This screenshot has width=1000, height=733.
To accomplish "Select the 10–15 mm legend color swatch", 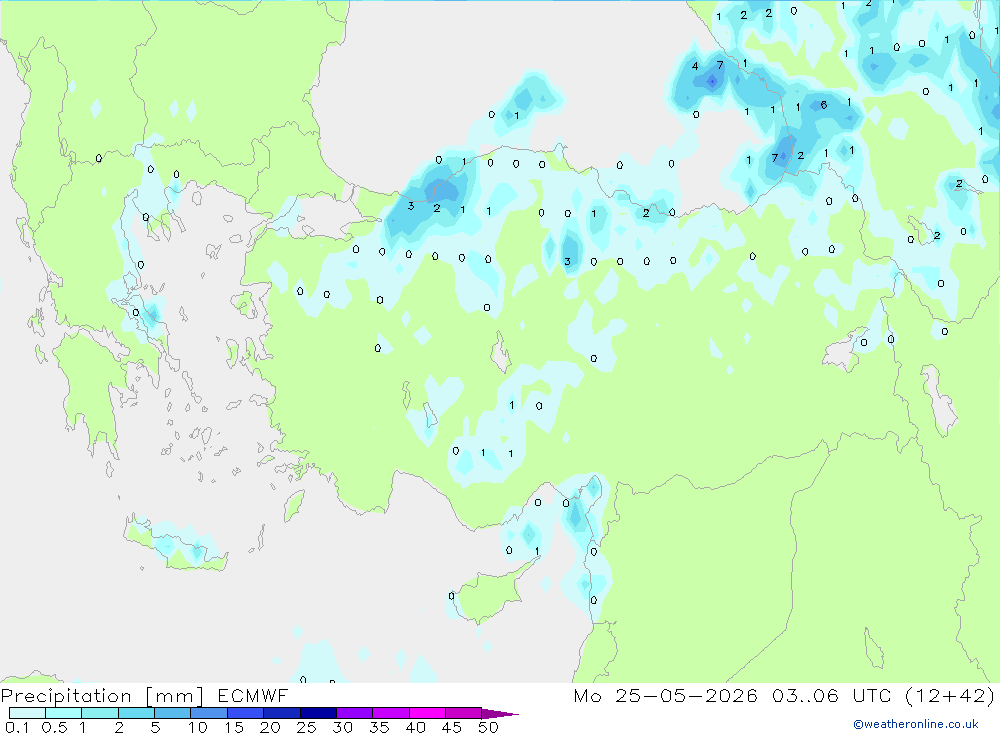I will (209, 713).
